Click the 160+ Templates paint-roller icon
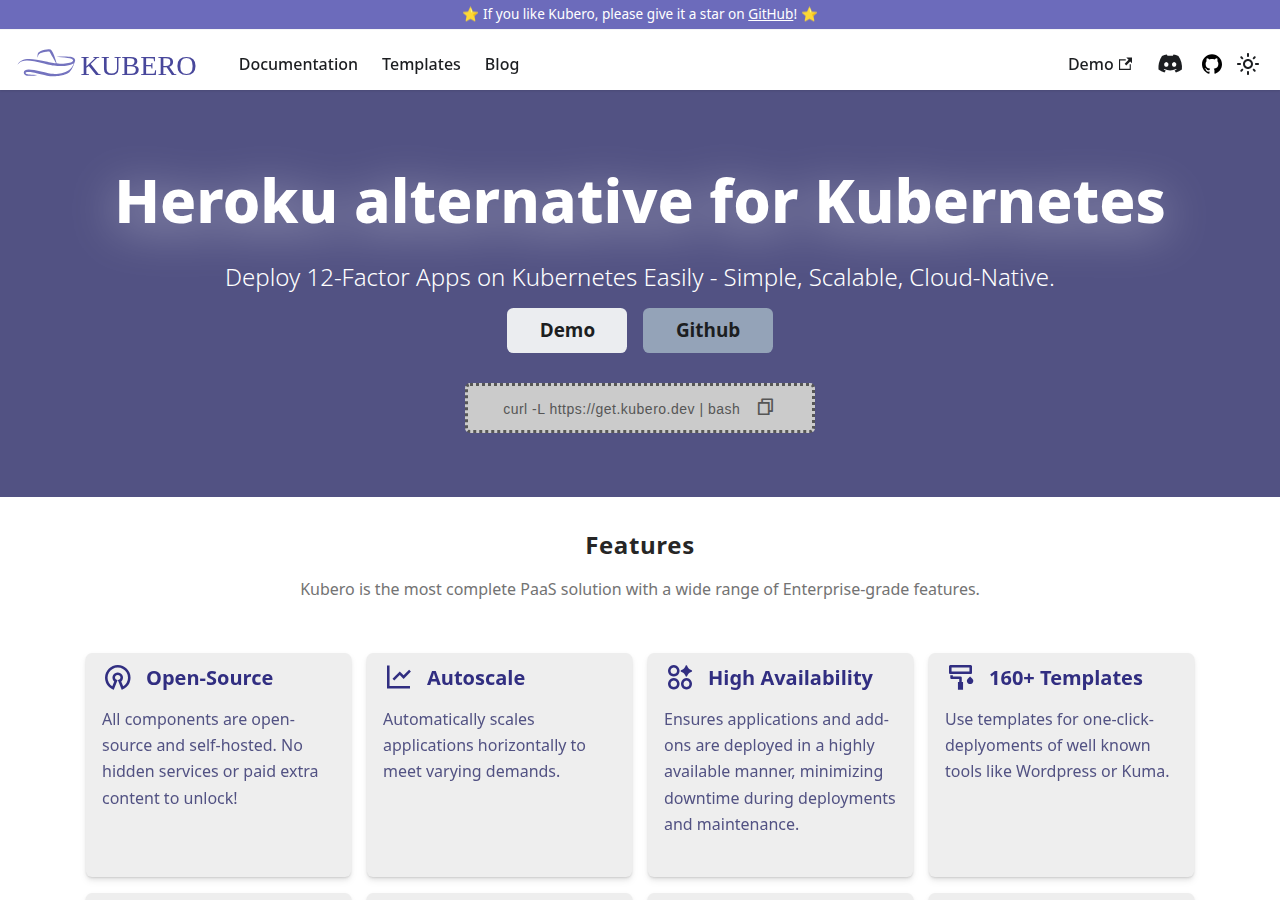This screenshot has height=900, width=1280. coord(961,677)
